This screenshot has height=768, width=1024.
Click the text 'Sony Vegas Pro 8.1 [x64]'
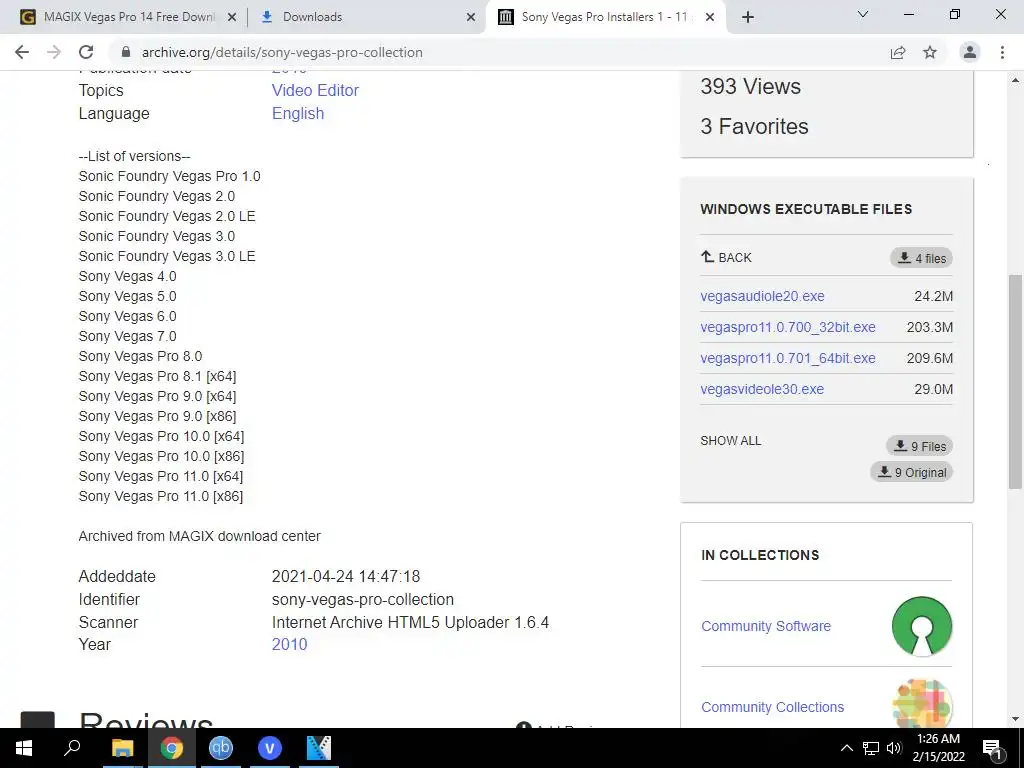pos(157,376)
